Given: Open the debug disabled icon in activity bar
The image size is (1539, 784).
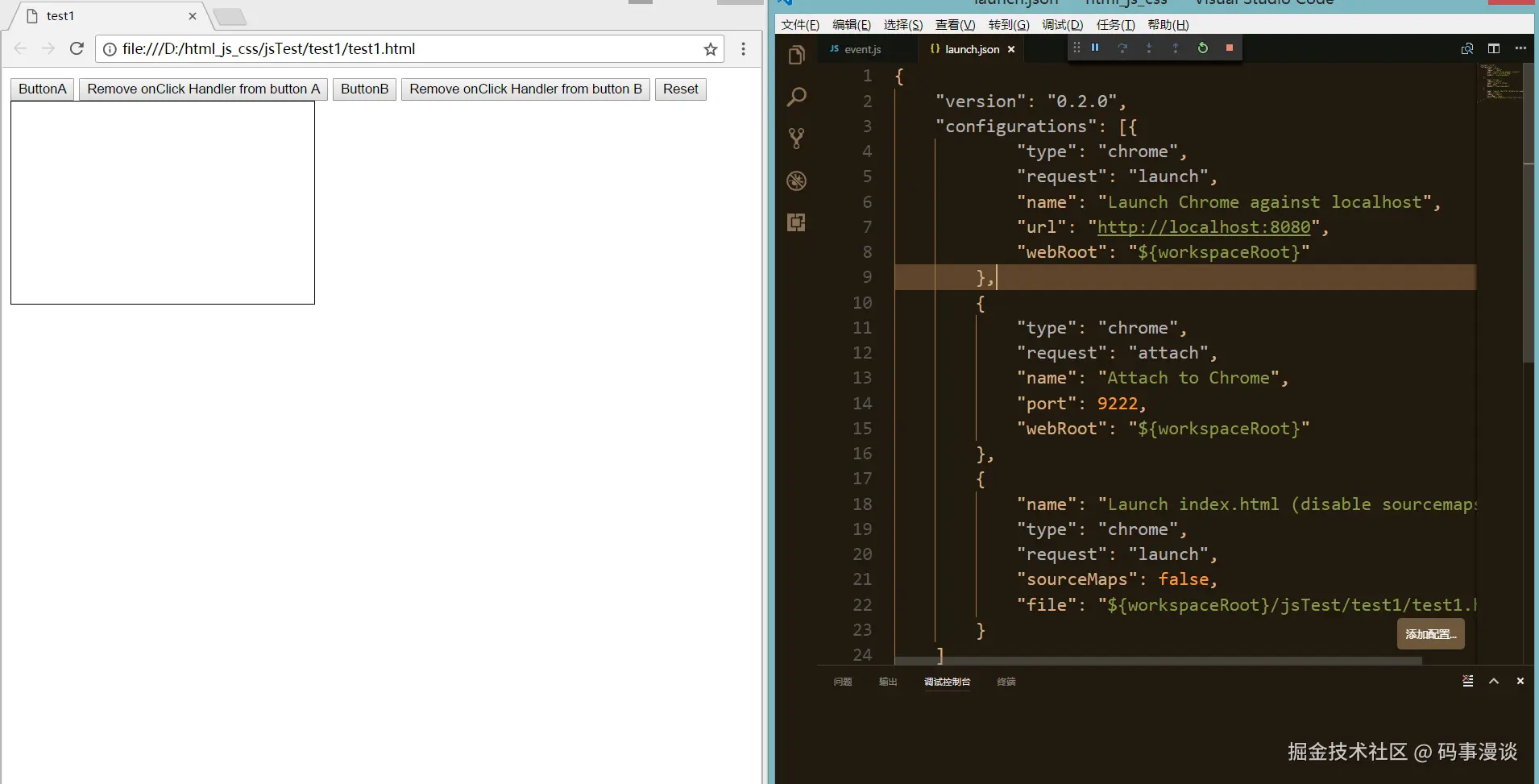Looking at the screenshot, I should click(797, 180).
